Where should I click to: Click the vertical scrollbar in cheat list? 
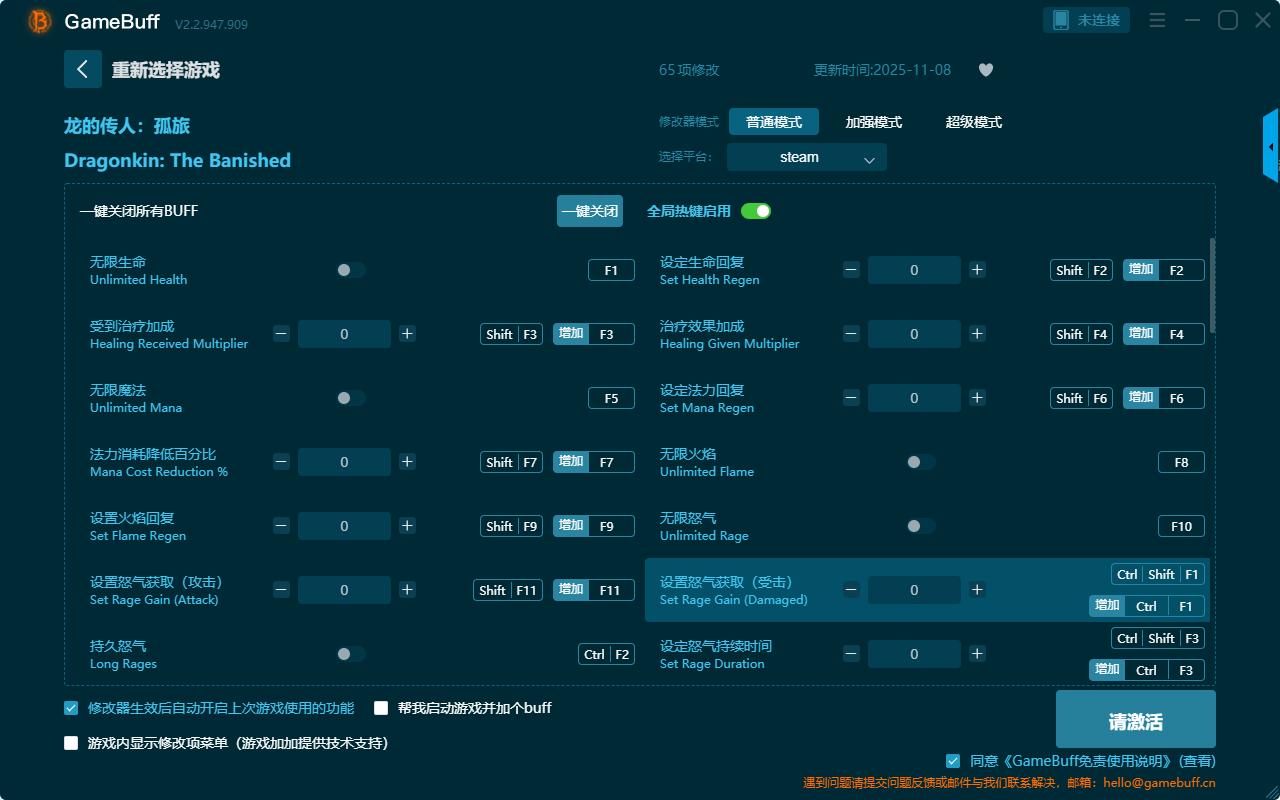point(1212,285)
